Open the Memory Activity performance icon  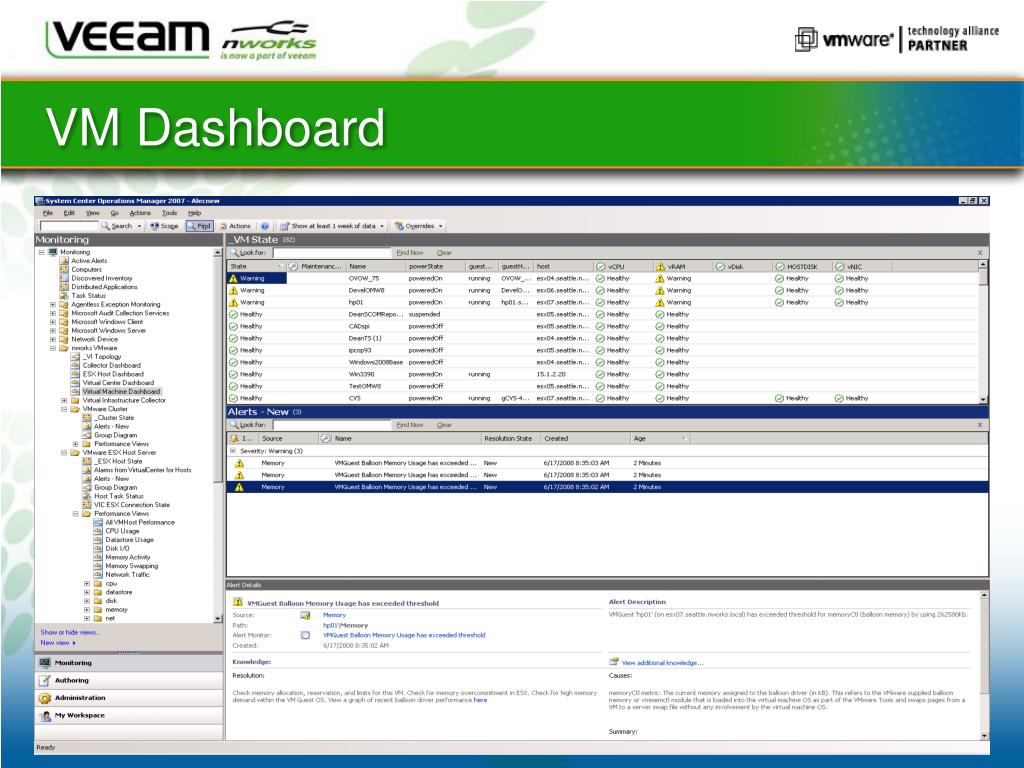pos(98,557)
